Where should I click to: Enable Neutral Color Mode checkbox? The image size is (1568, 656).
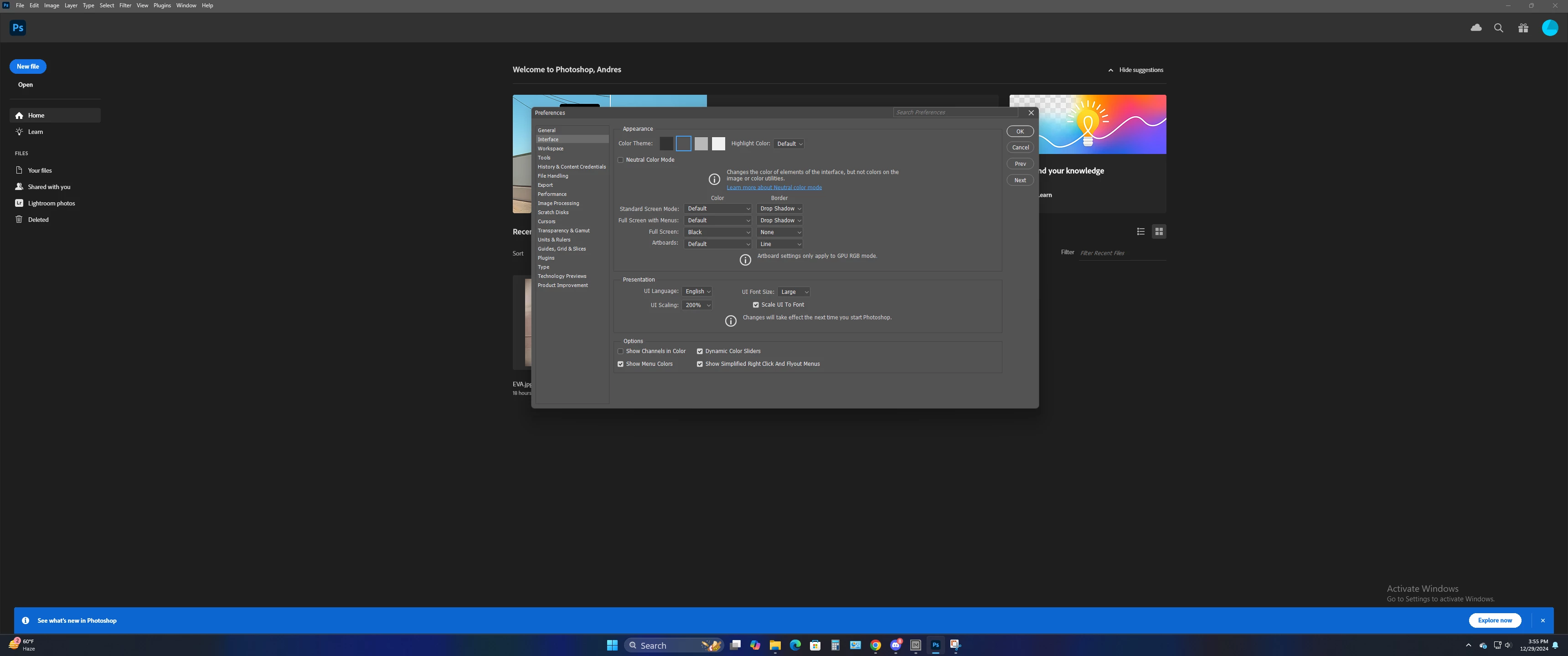pos(620,160)
